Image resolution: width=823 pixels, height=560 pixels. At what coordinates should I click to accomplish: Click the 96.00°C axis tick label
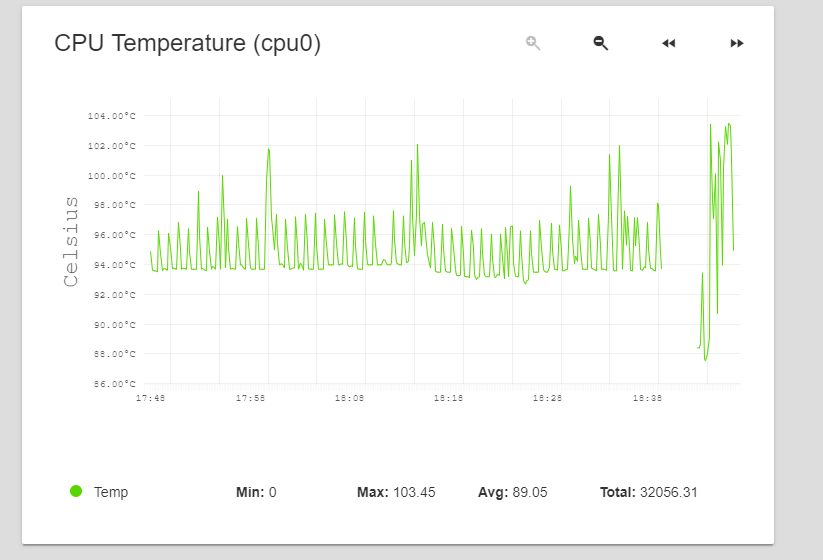(x=114, y=235)
